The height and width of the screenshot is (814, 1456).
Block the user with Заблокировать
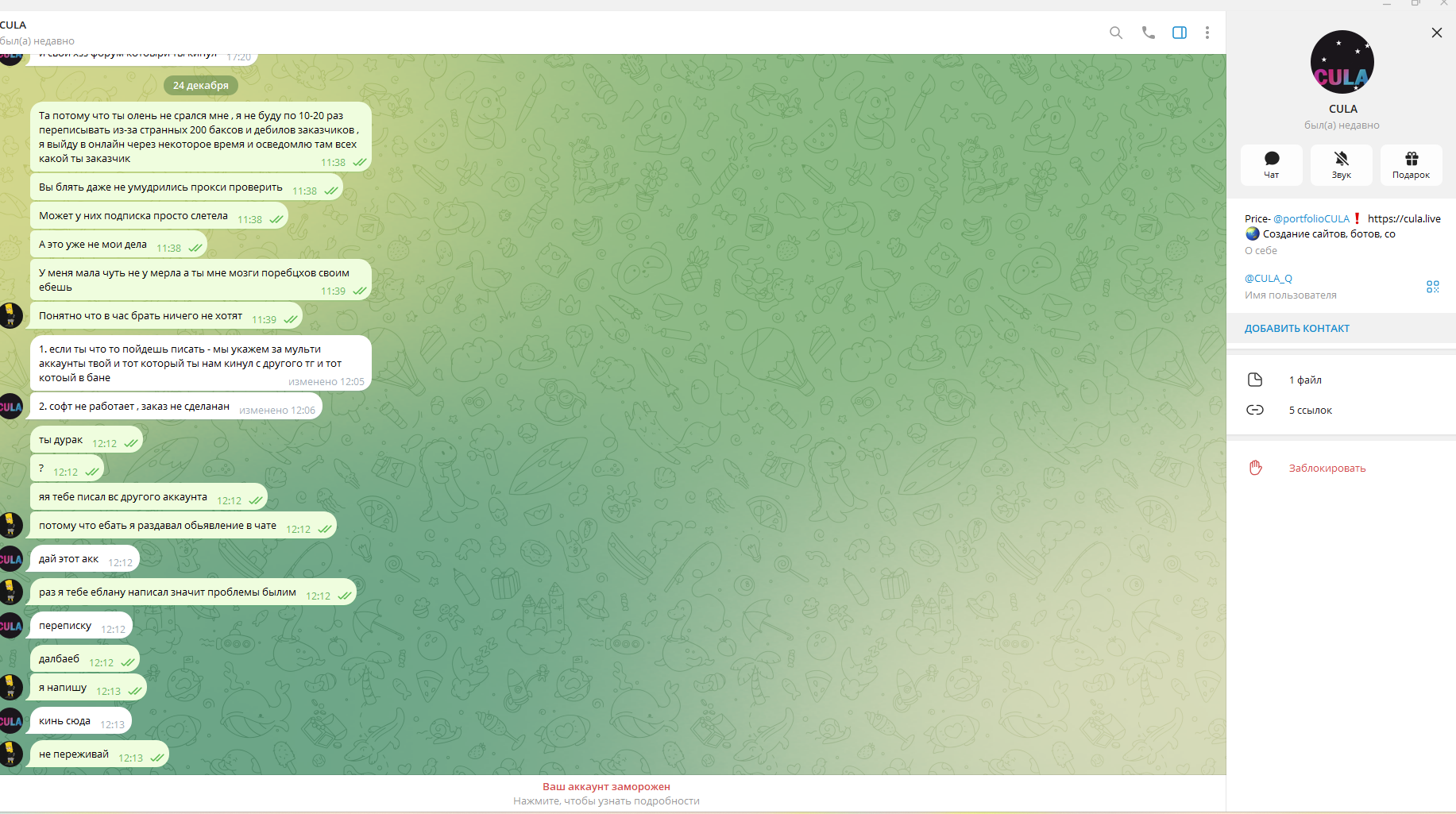click(x=1327, y=468)
